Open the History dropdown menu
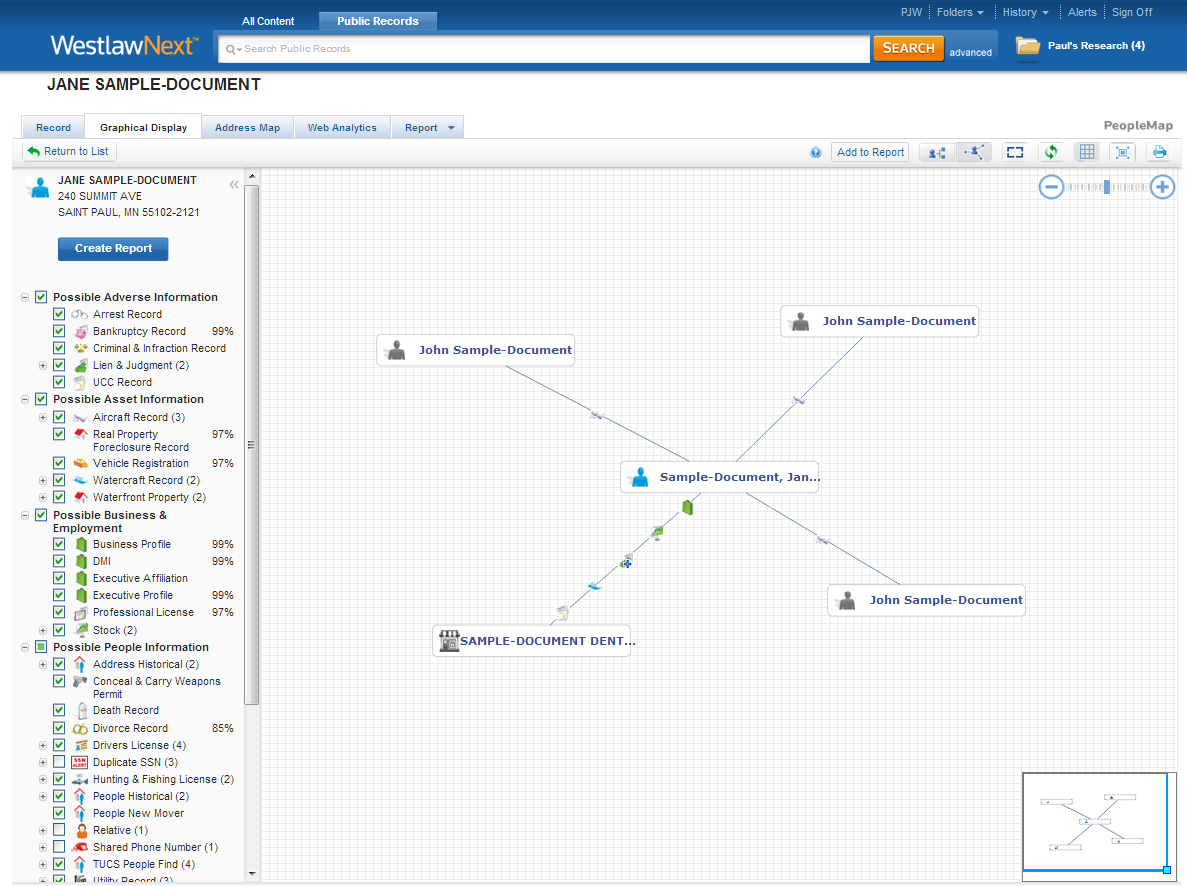Image resolution: width=1187 pixels, height=886 pixels. (x=1026, y=12)
